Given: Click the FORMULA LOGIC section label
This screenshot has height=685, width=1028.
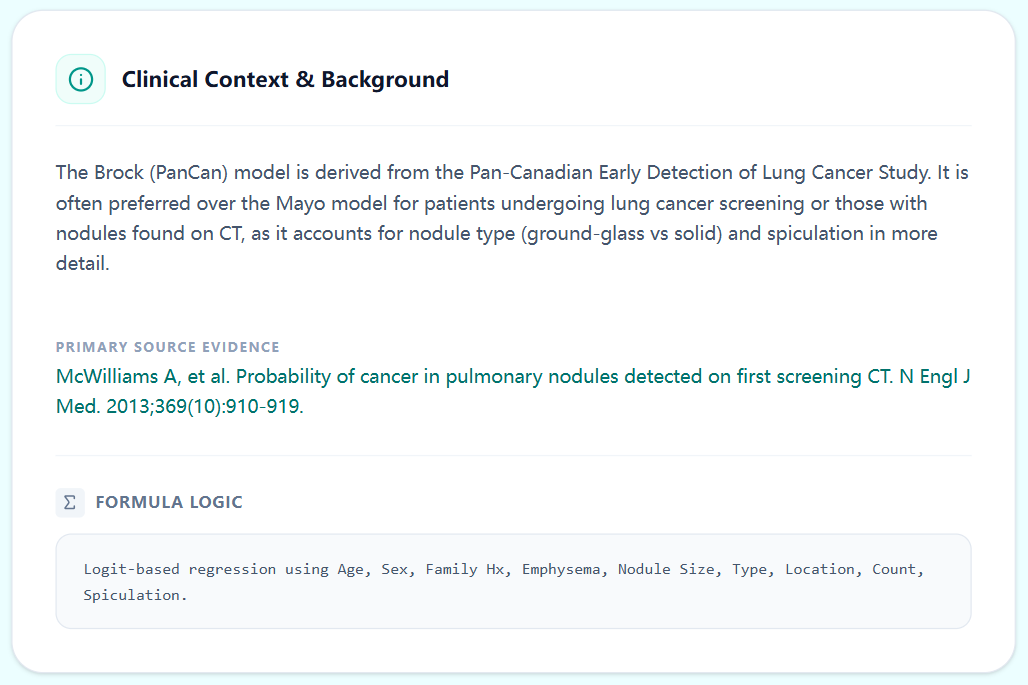Looking at the screenshot, I should point(169,502).
